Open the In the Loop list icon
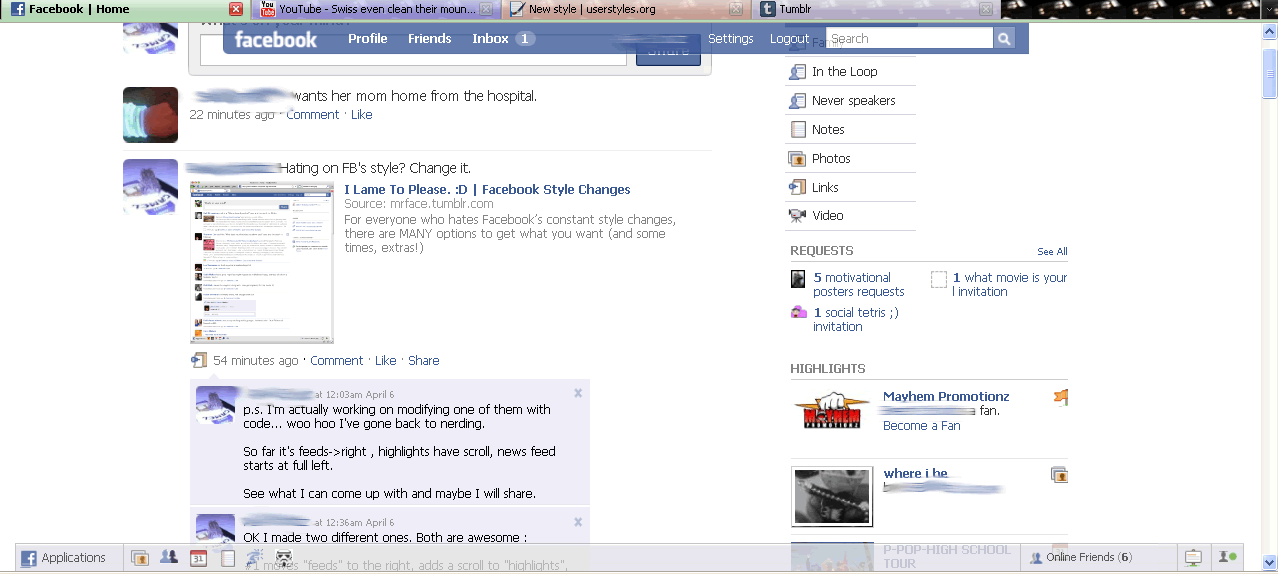Screen dimensions: 1278x574 [798, 72]
